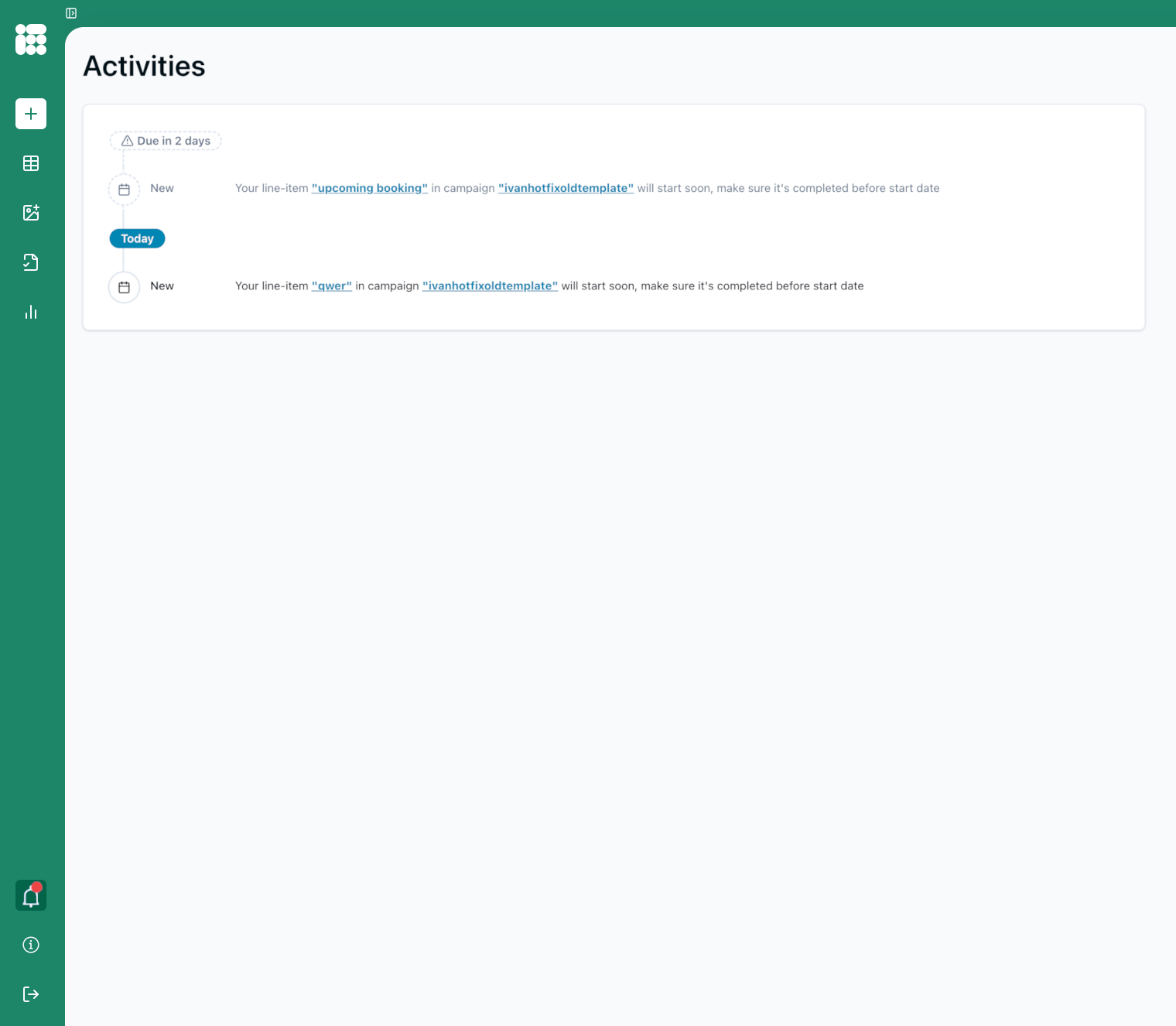1176x1026 pixels.
Task: Click the logout icon in sidebar
Action: coord(31,994)
